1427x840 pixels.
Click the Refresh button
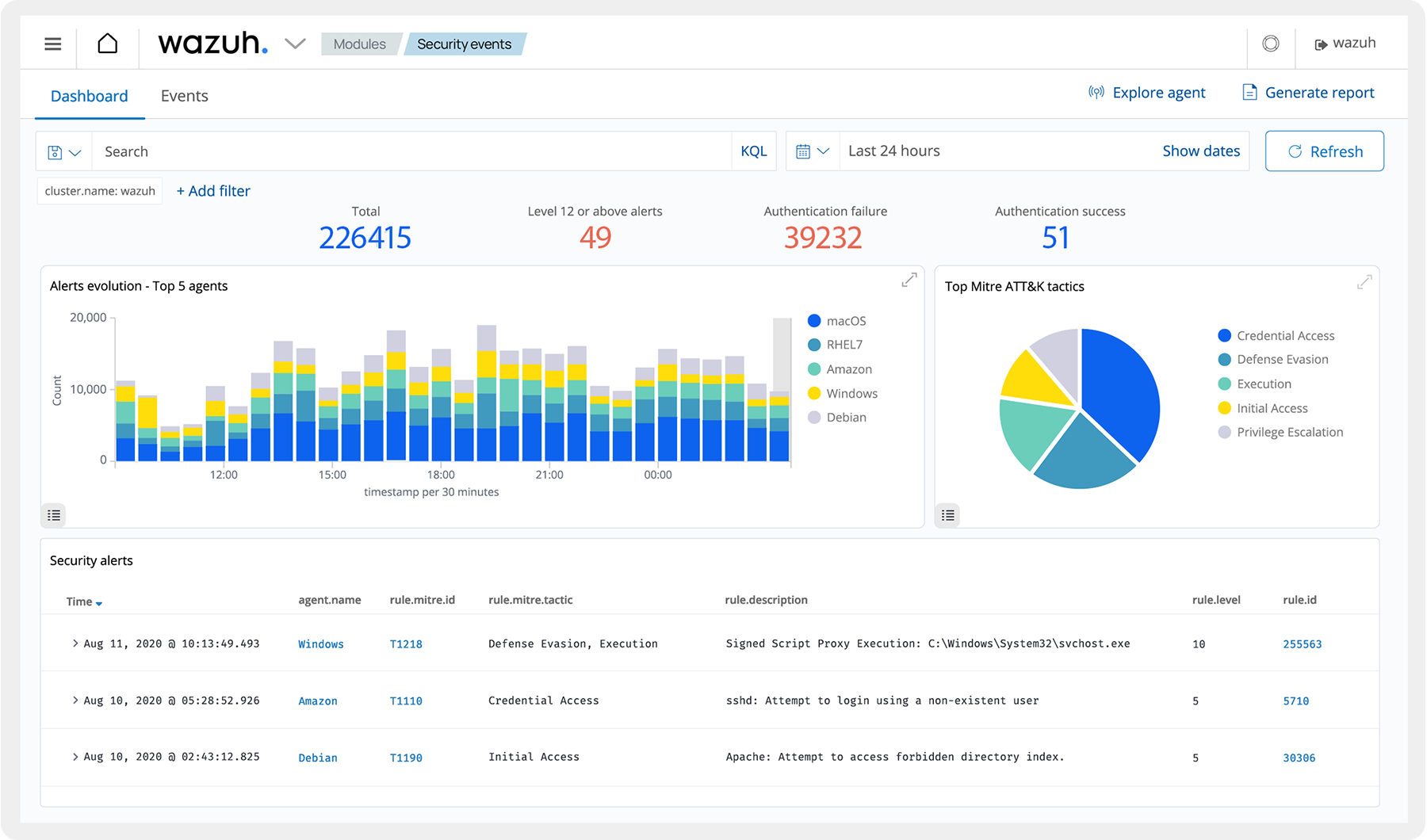pyautogui.click(x=1324, y=151)
